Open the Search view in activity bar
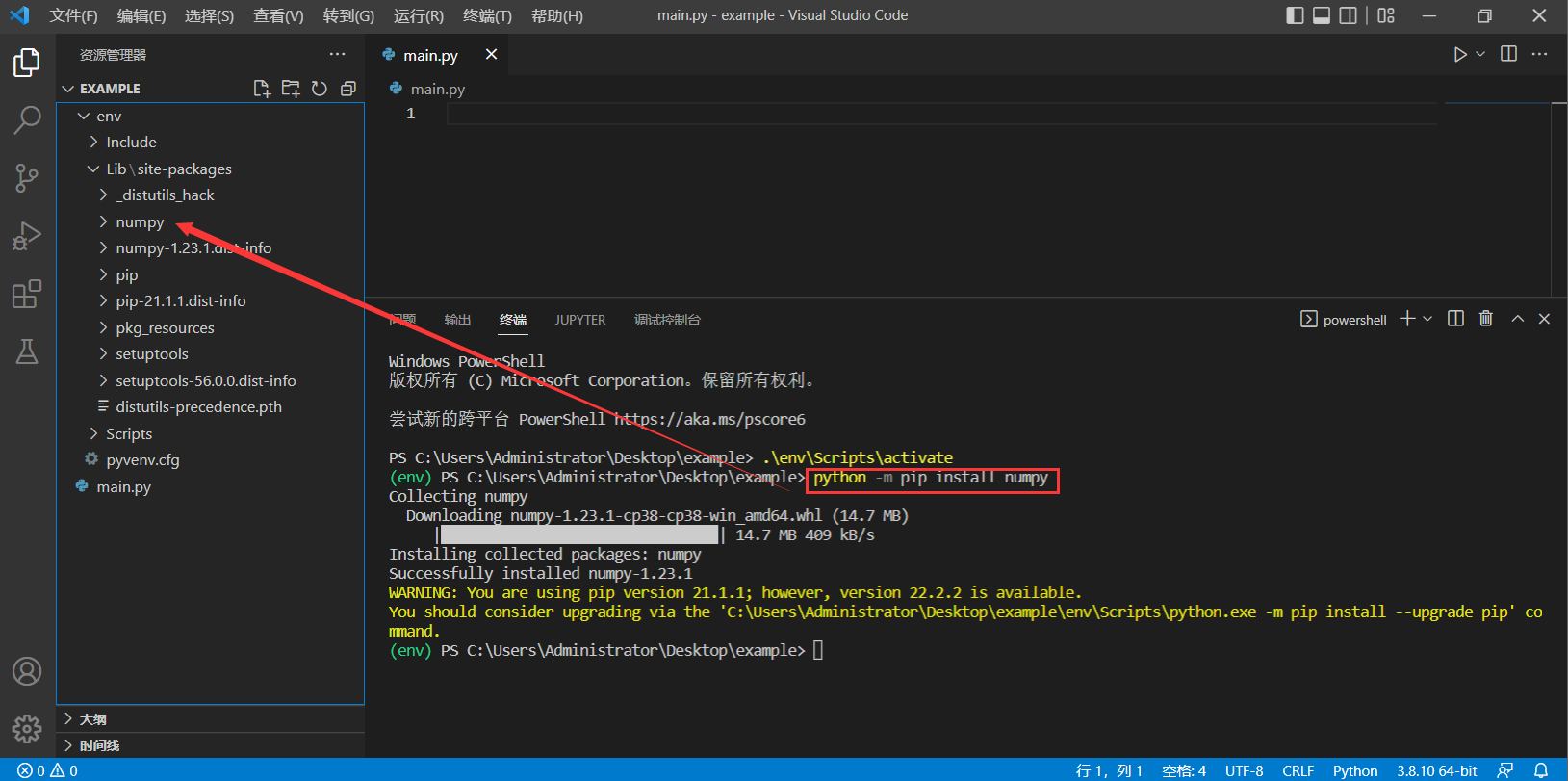 point(27,120)
